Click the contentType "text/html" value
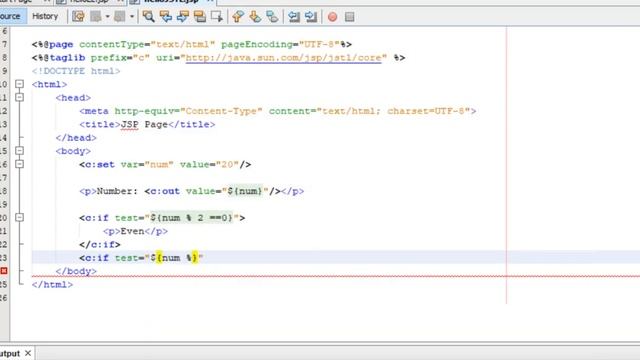640x360 pixels. 182,44
